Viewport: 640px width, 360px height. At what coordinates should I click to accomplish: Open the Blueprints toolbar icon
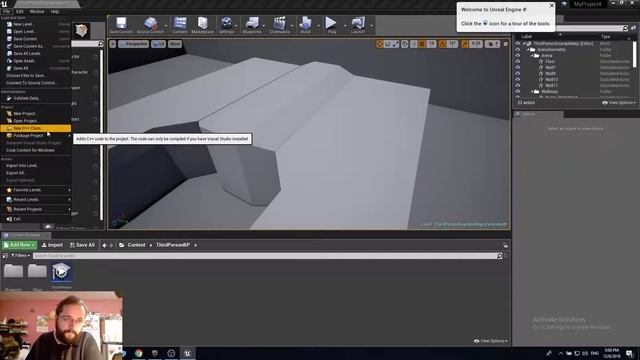pos(252,25)
